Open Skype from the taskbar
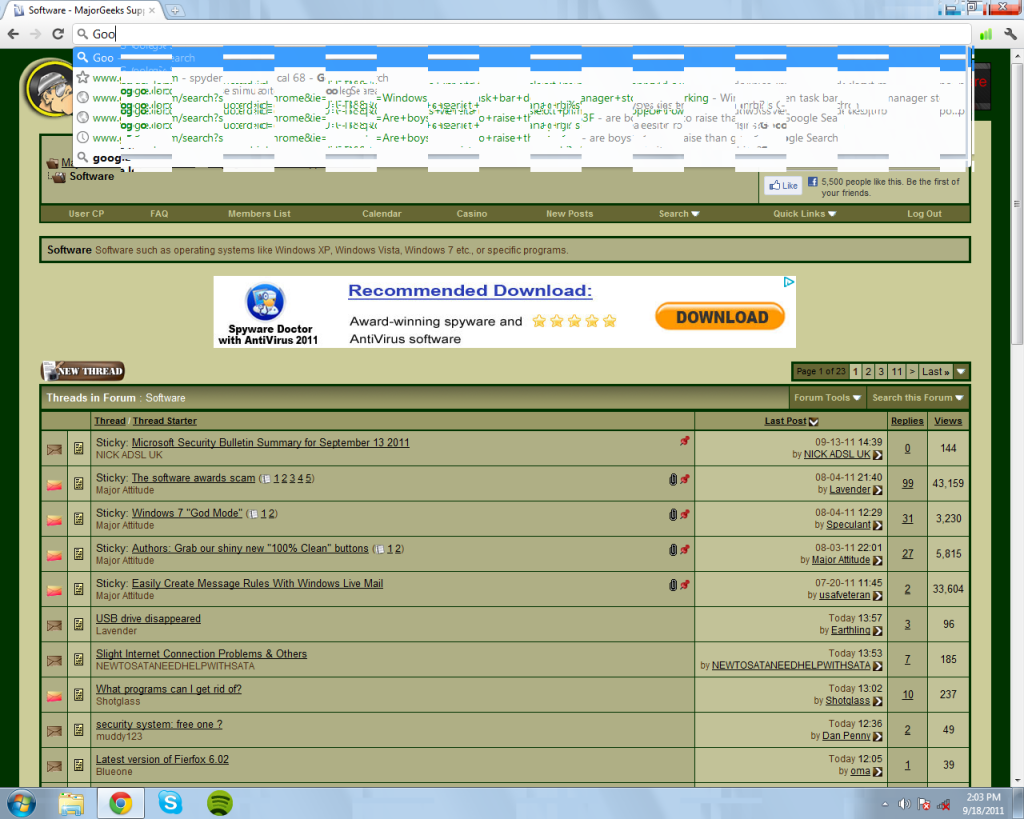The height and width of the screenshot is (819, 1024). tap(171, 802)
